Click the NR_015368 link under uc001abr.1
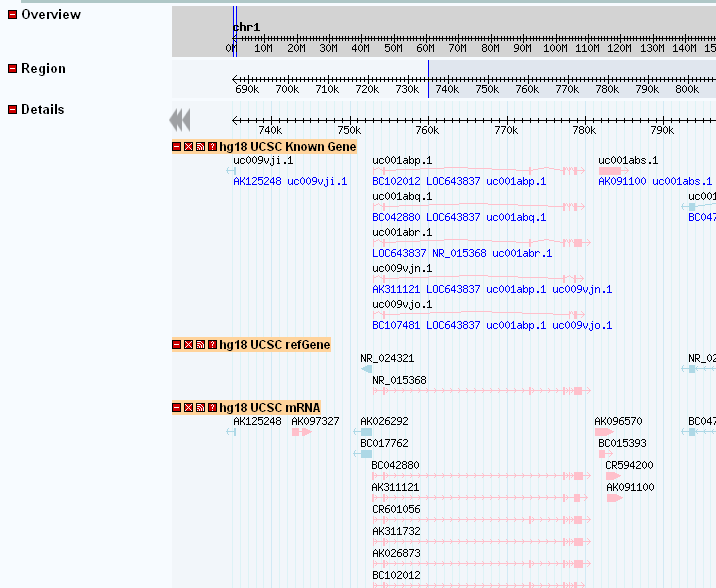This screenshot has width=716, height=588. point(459,254)
